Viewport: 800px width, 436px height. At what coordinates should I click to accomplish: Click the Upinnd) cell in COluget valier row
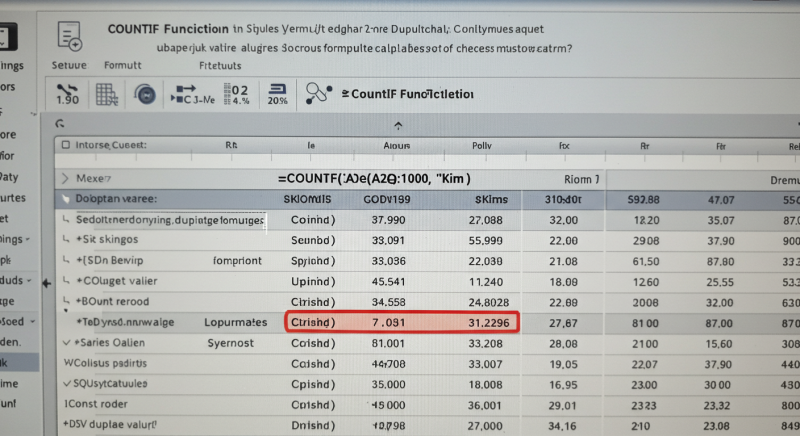(x=313, y=281)
